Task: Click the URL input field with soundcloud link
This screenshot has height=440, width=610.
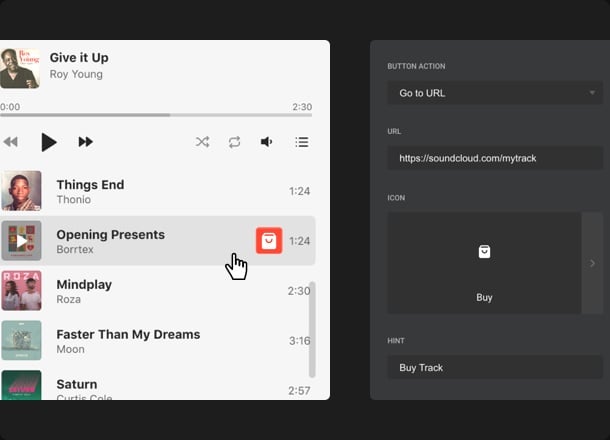Action: [495, 158]
